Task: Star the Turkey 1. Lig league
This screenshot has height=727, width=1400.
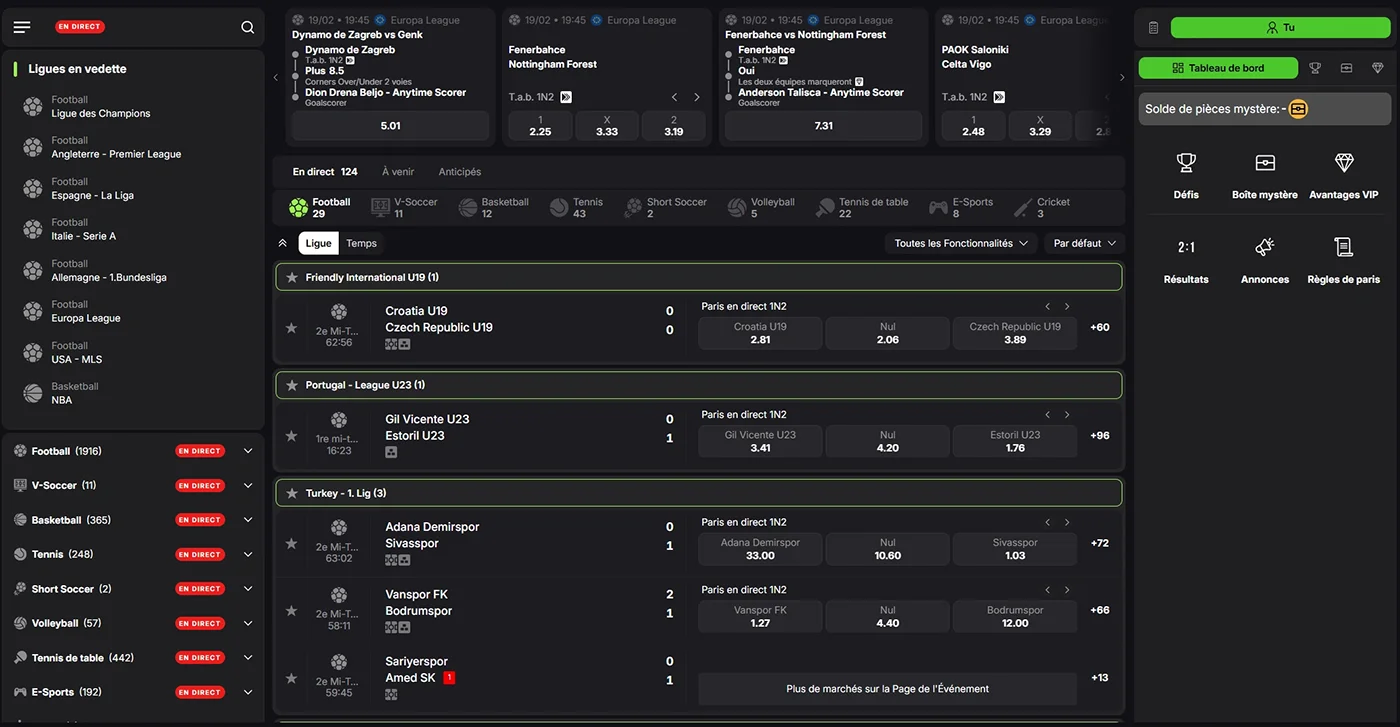Action: 292,493
